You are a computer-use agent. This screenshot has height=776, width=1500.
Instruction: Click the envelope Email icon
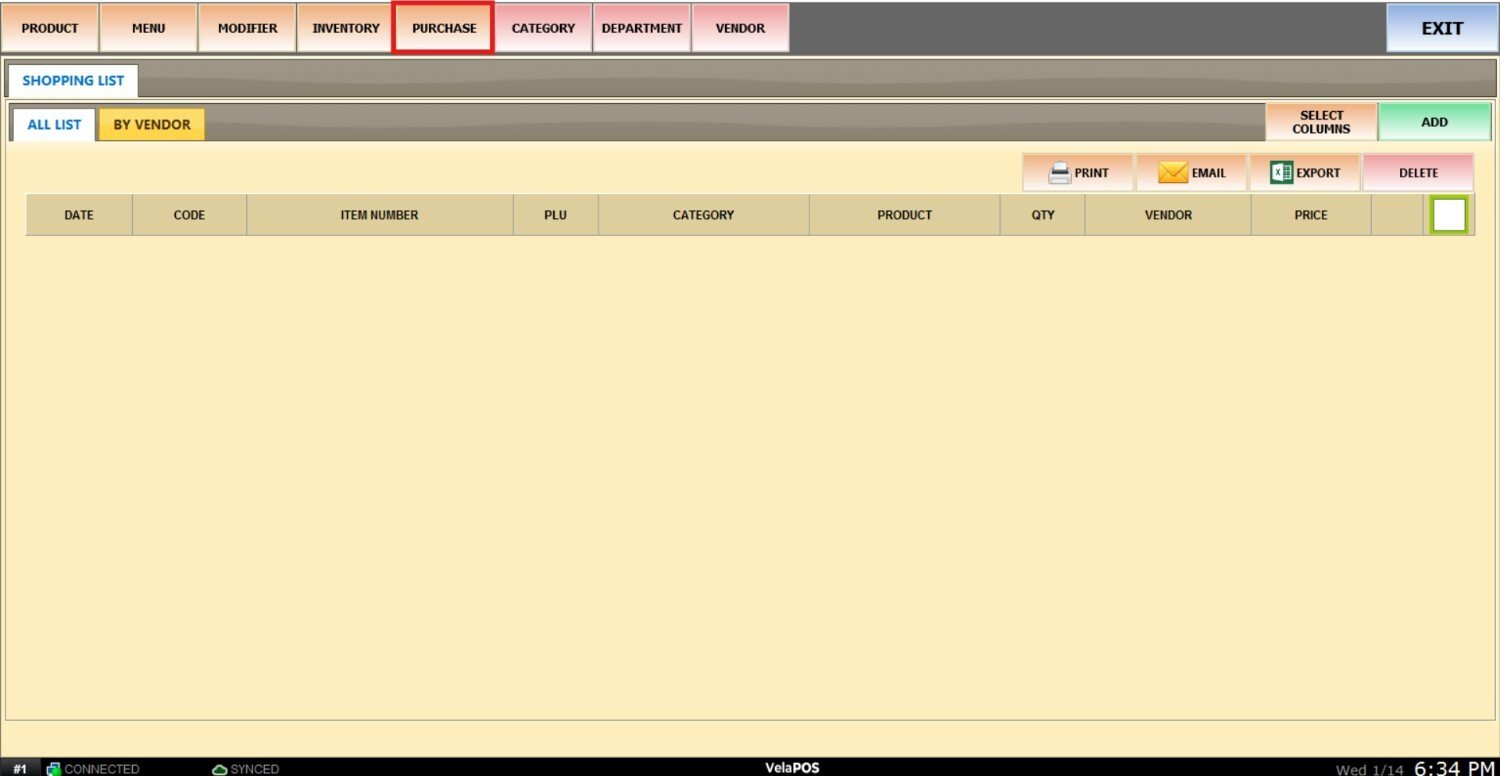coord(1172,173)
